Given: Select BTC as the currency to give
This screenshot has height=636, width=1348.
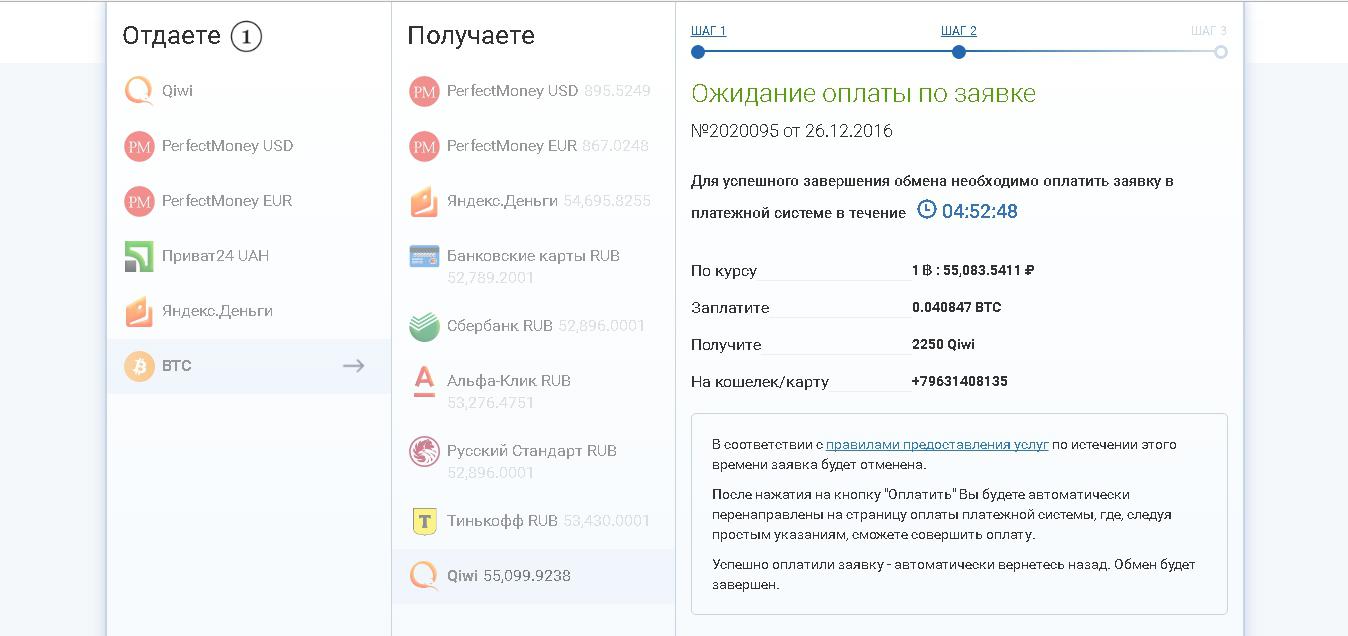Looking at the screenshot, I should click(249, 366).
